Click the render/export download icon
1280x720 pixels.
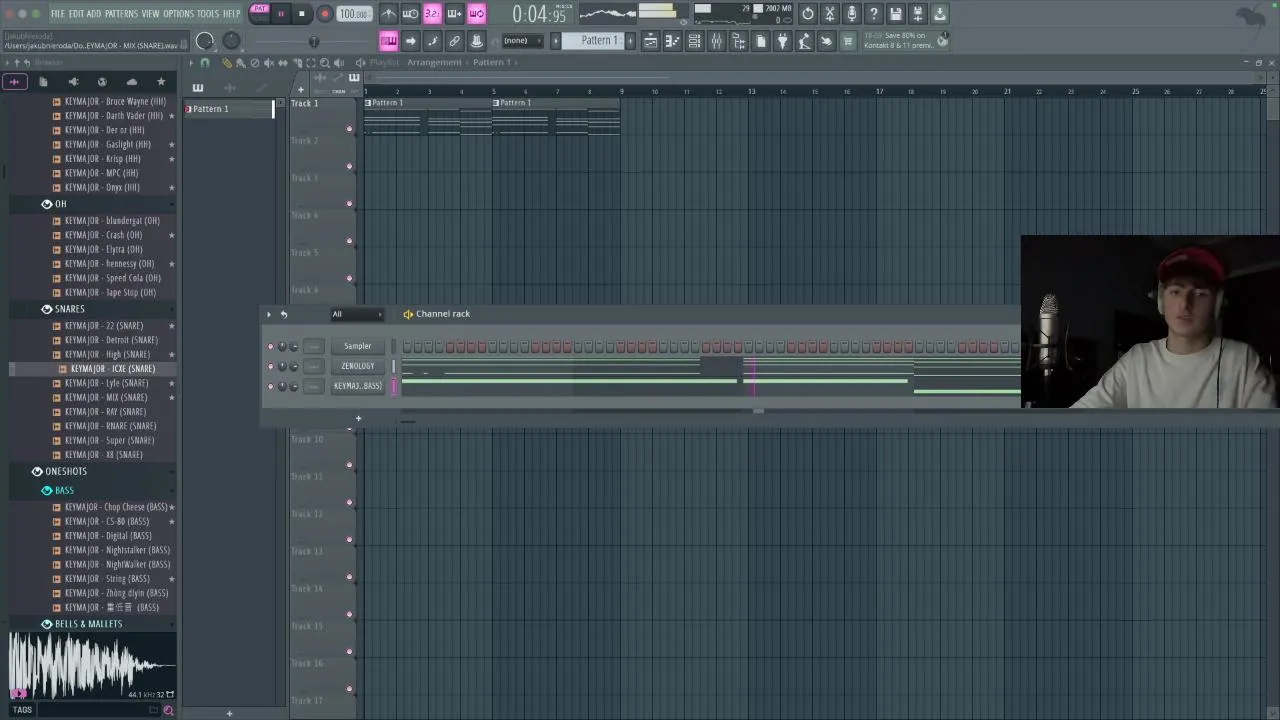click(x=940, y=14)
